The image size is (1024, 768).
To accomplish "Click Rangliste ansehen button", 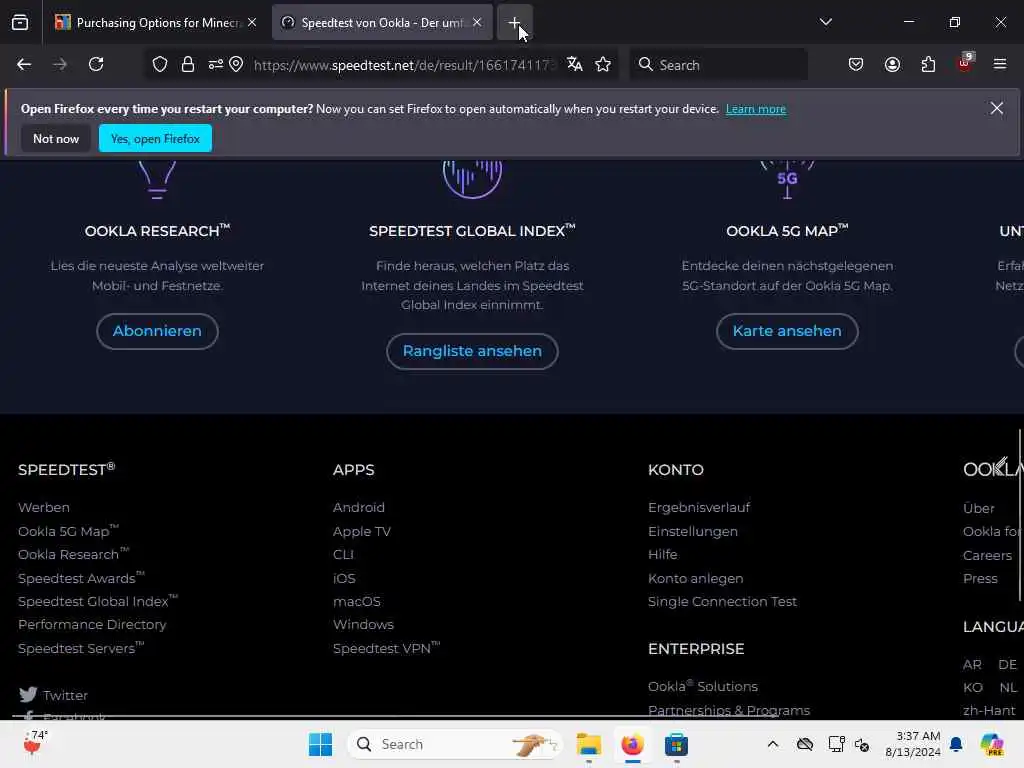I will (x=472, y=351).
